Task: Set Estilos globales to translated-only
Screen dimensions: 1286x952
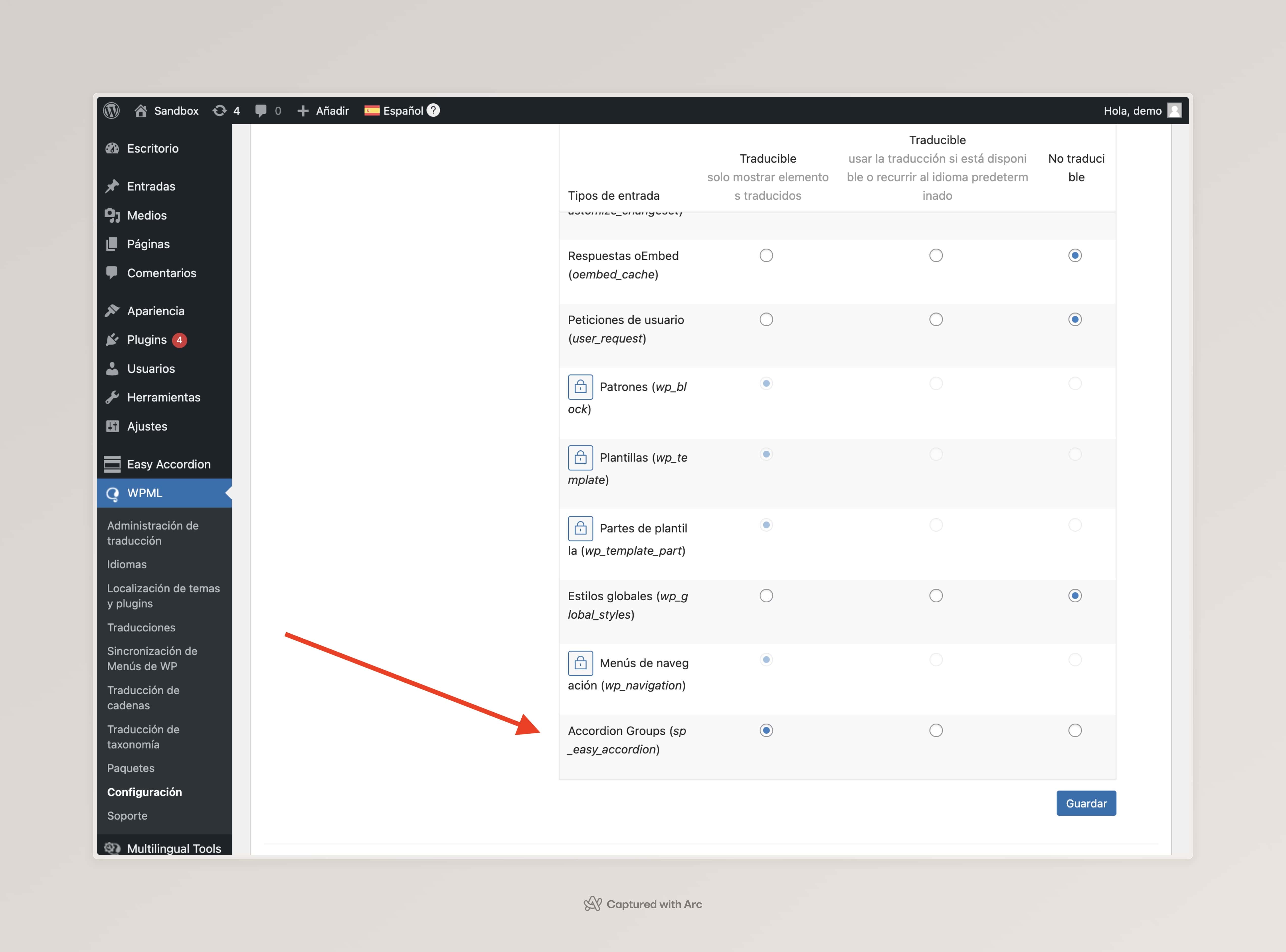Action: click(766, 595)
